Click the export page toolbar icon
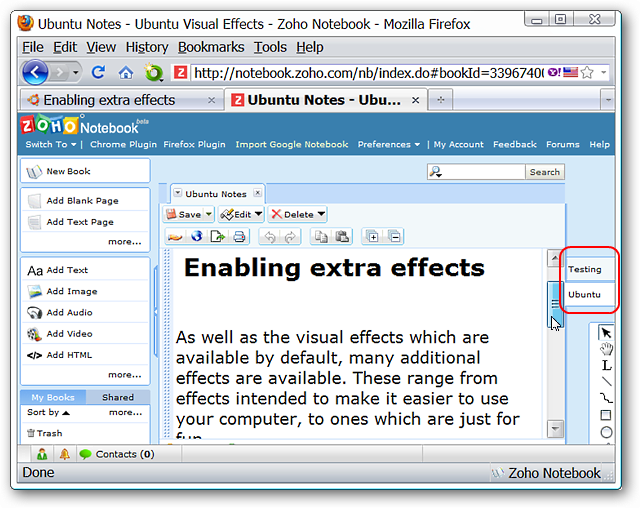Viewport: 640px width, 508px height. [x=218, y=237]
